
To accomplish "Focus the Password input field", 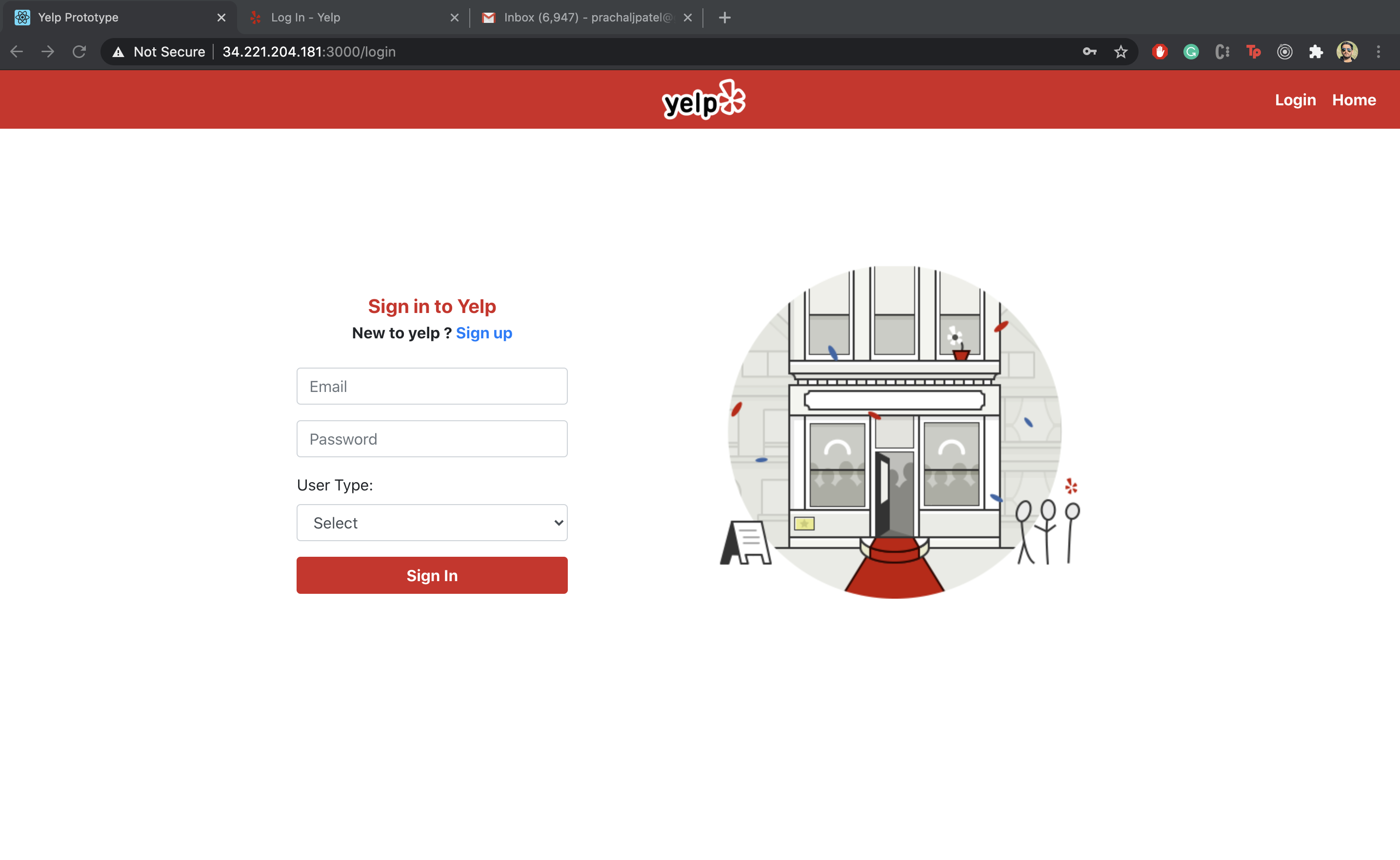I will pyautogui.click(x=432, y=439).
